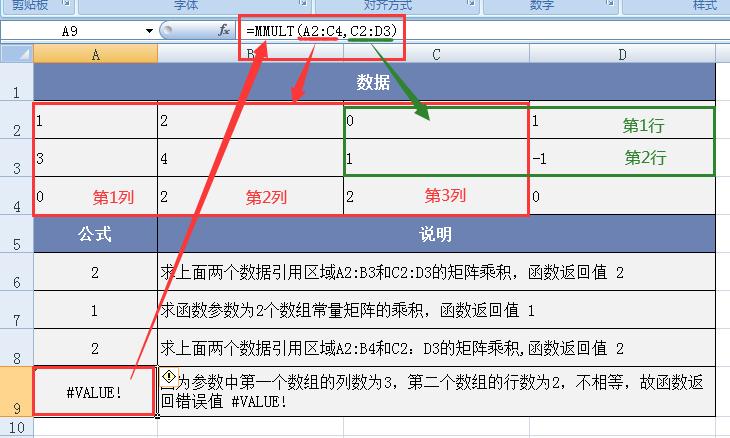Click description about 2个数组常量矩阵
The height and width of the screenshot is (438, 730).
tap(436, 310)
